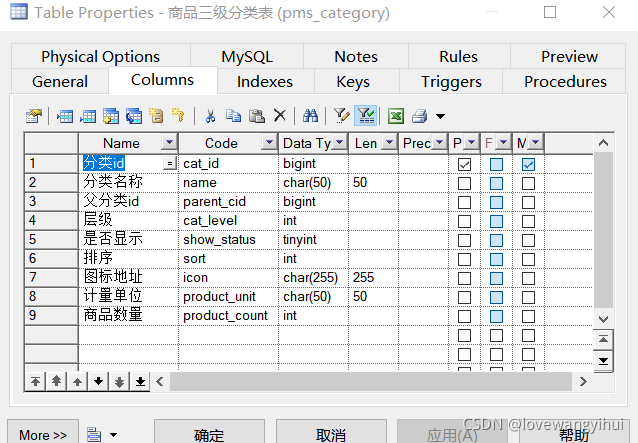Check Primary key for icon row

(464, 278)
